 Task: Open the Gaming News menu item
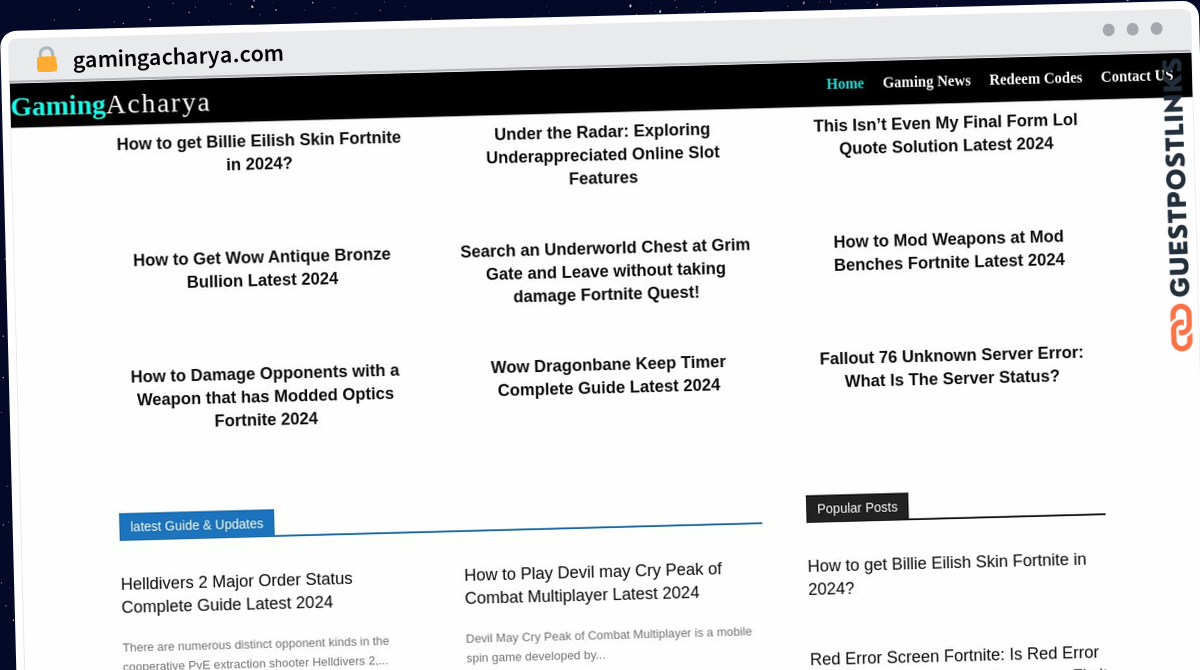pyautogui.click(x=926, y=81)
